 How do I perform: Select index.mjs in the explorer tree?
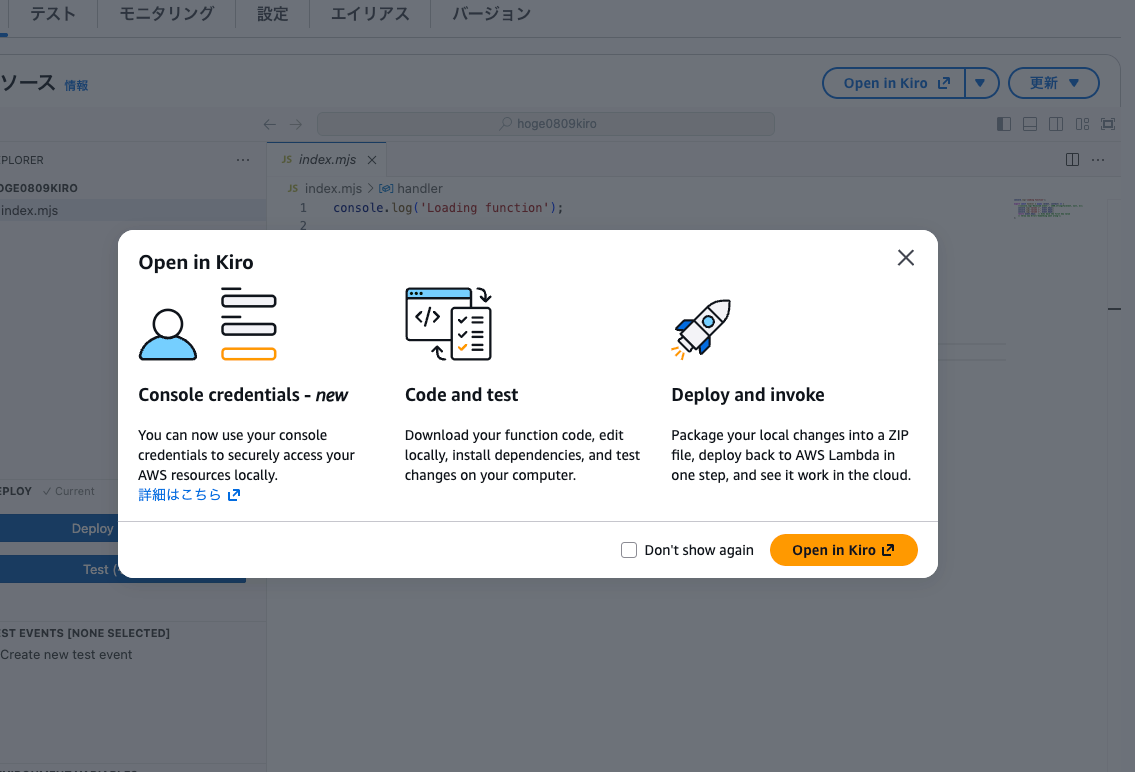pyautogui.click(x=133, y=211)
